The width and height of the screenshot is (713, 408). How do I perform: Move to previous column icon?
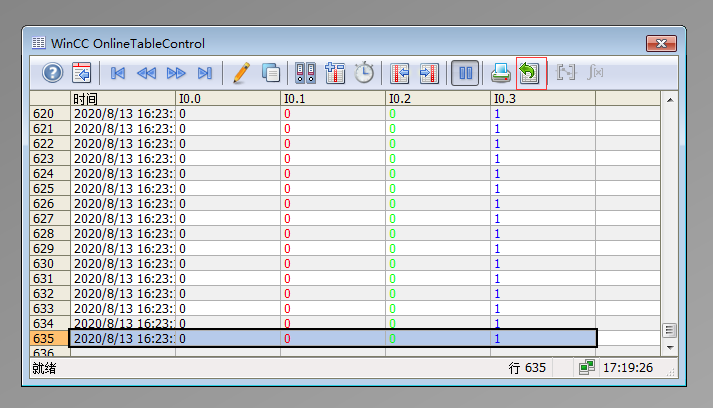coord(400,73)
